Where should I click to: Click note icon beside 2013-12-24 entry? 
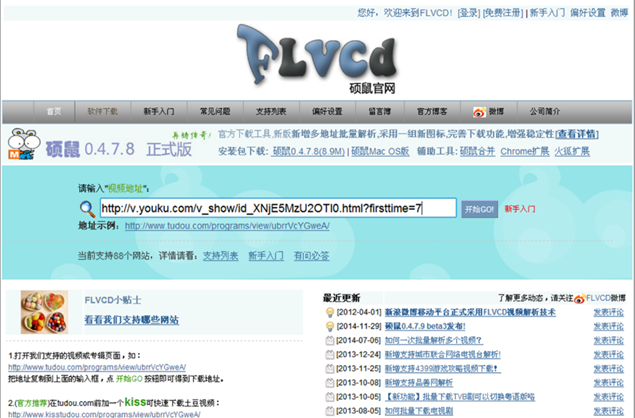coord(330,355)
